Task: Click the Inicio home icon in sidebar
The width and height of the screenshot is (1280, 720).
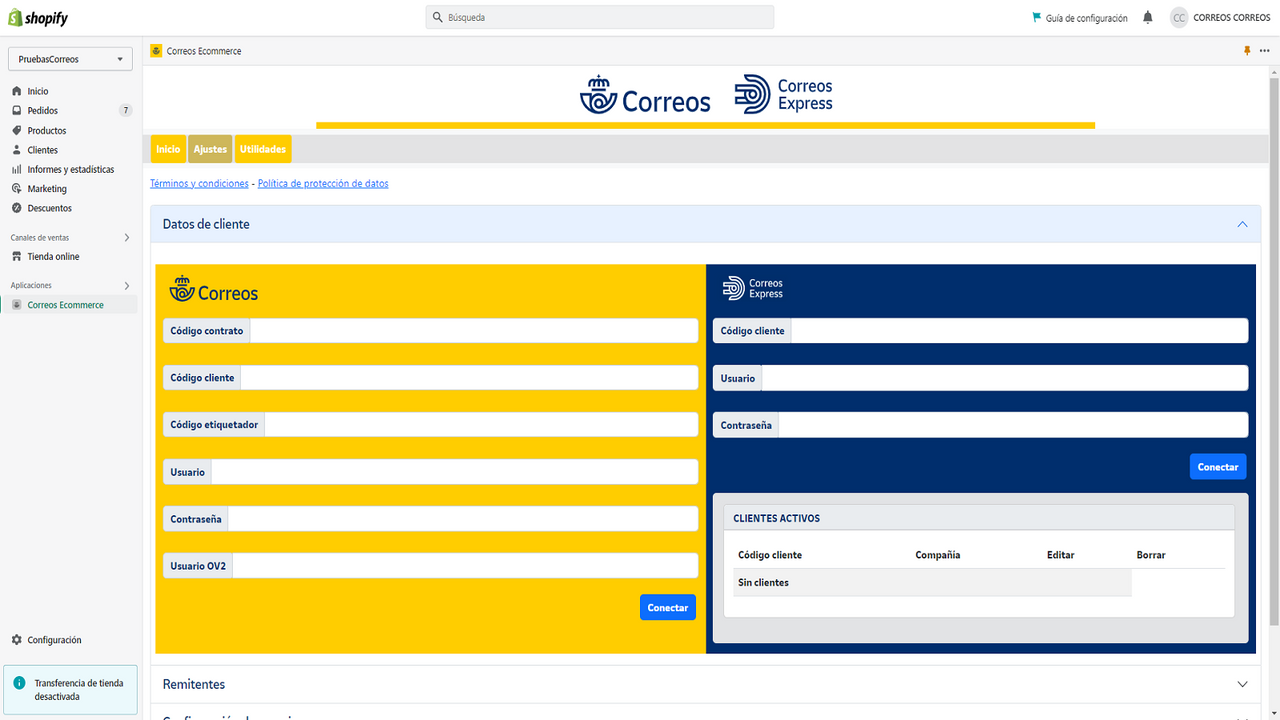Action: [x=17, y=91]
